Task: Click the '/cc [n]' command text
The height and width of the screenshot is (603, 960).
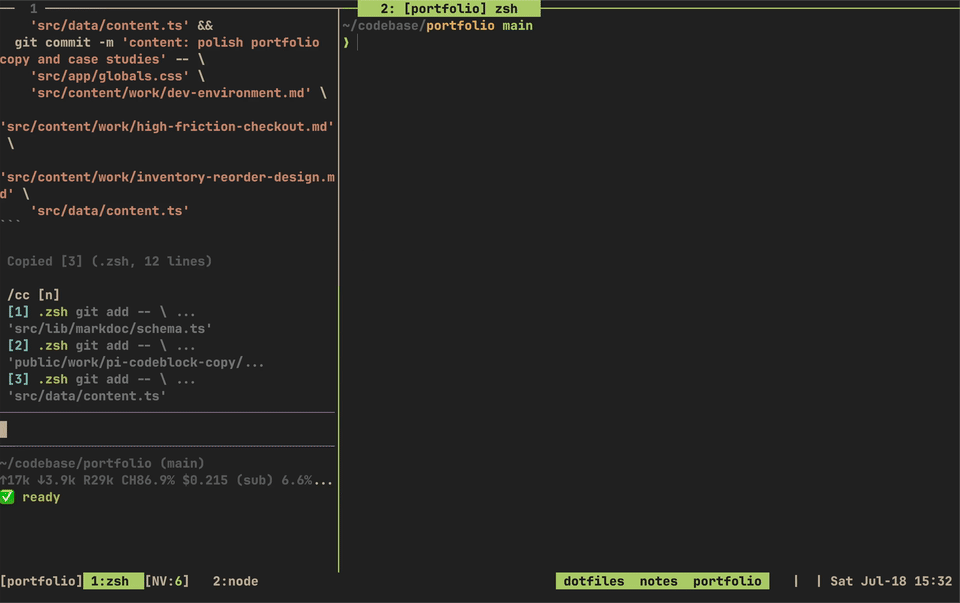Action: coord(34,295)
